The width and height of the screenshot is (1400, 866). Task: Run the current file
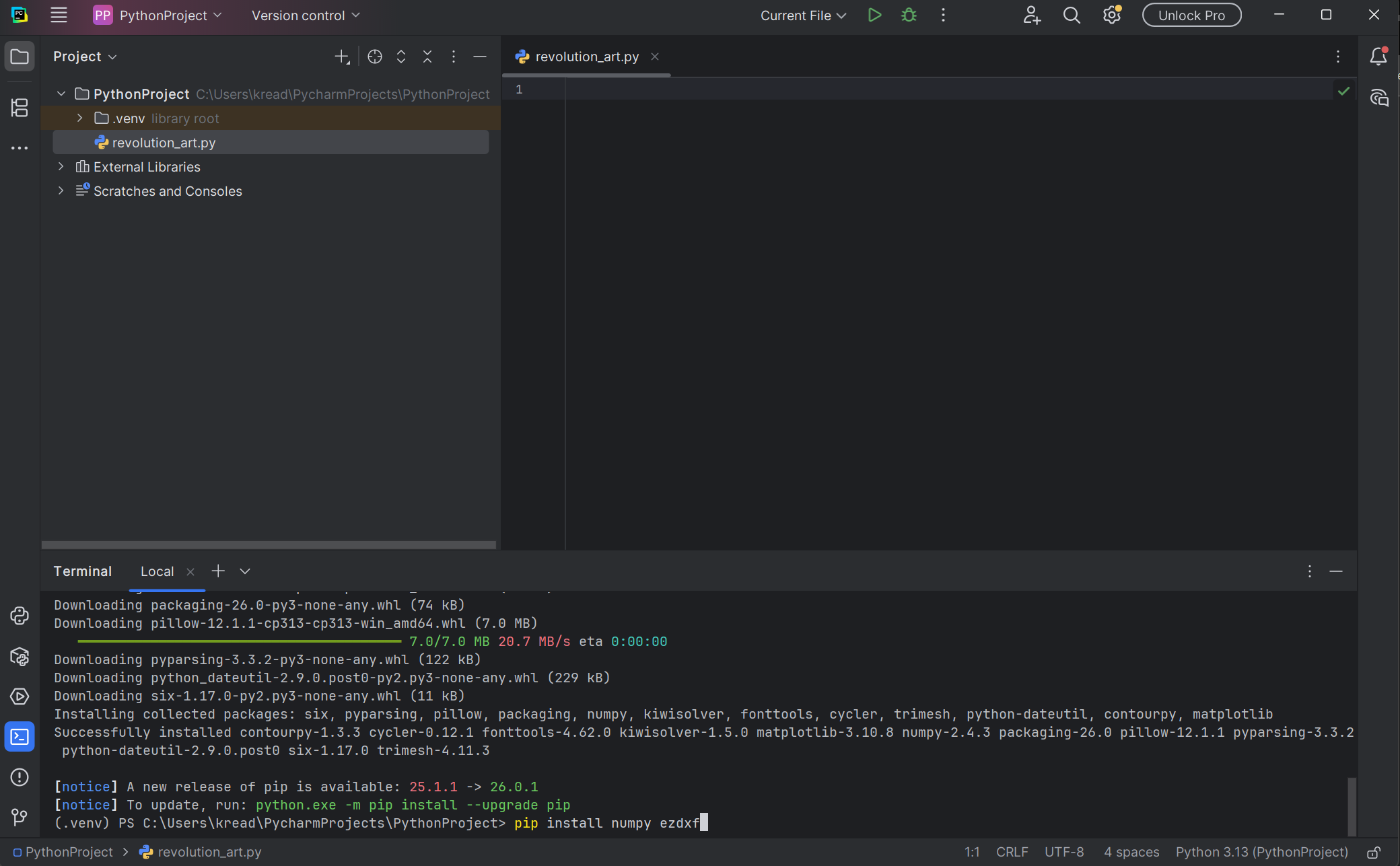tap(874, 15)
